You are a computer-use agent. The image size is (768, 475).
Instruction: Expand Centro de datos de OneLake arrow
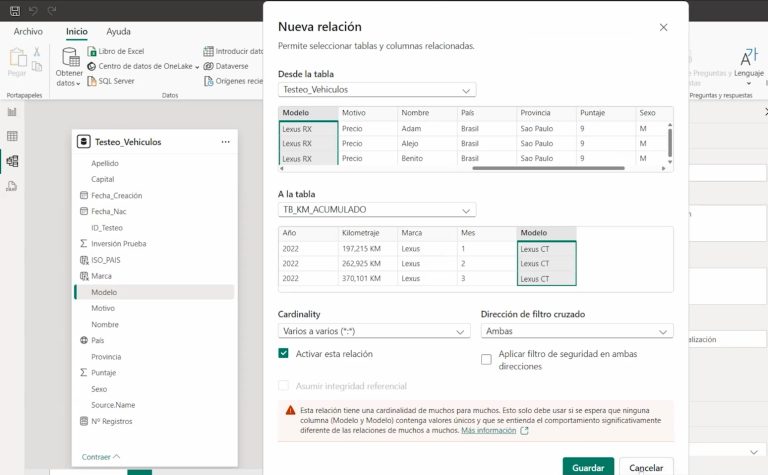(197, 67)
